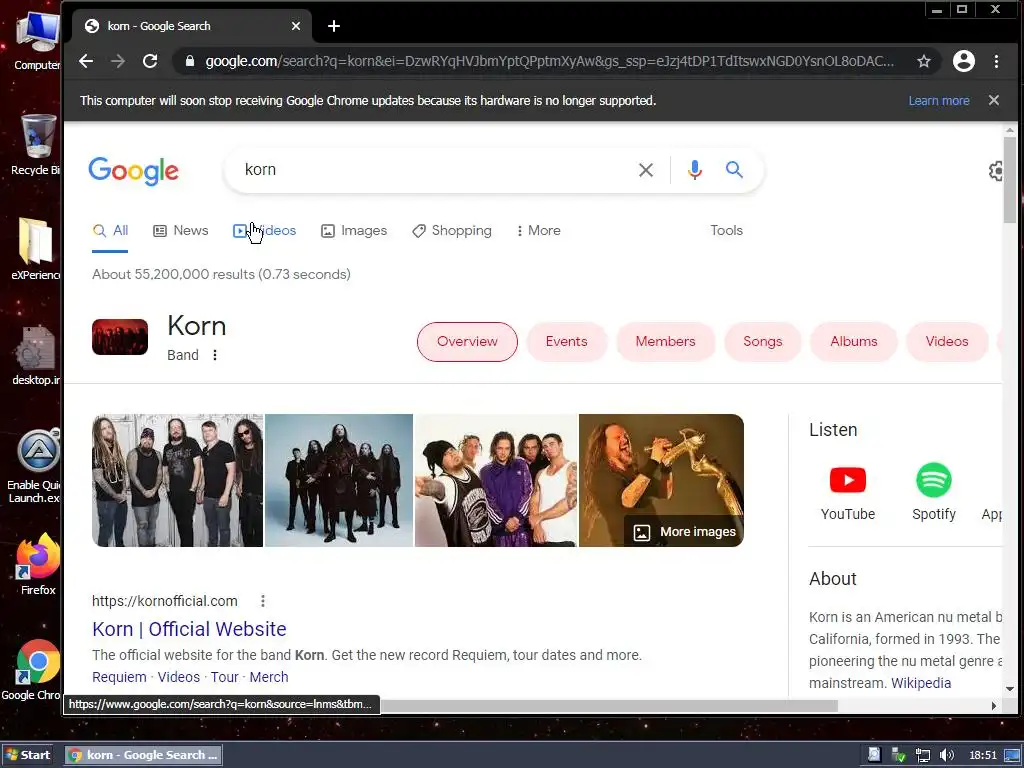Image resolution: width=1024 pixels, height=768 pixels.
Task: Open the kornofficial.com result options dots
Action: click(263, 601)
